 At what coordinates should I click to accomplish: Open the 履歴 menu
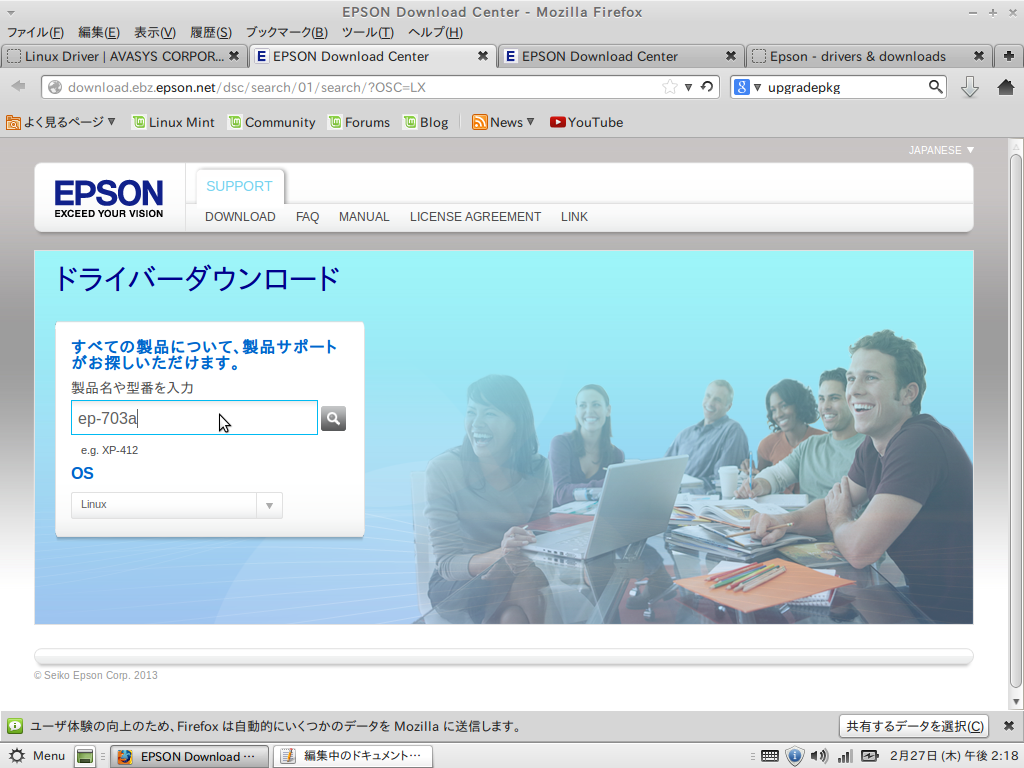click(x=211, y=32)
